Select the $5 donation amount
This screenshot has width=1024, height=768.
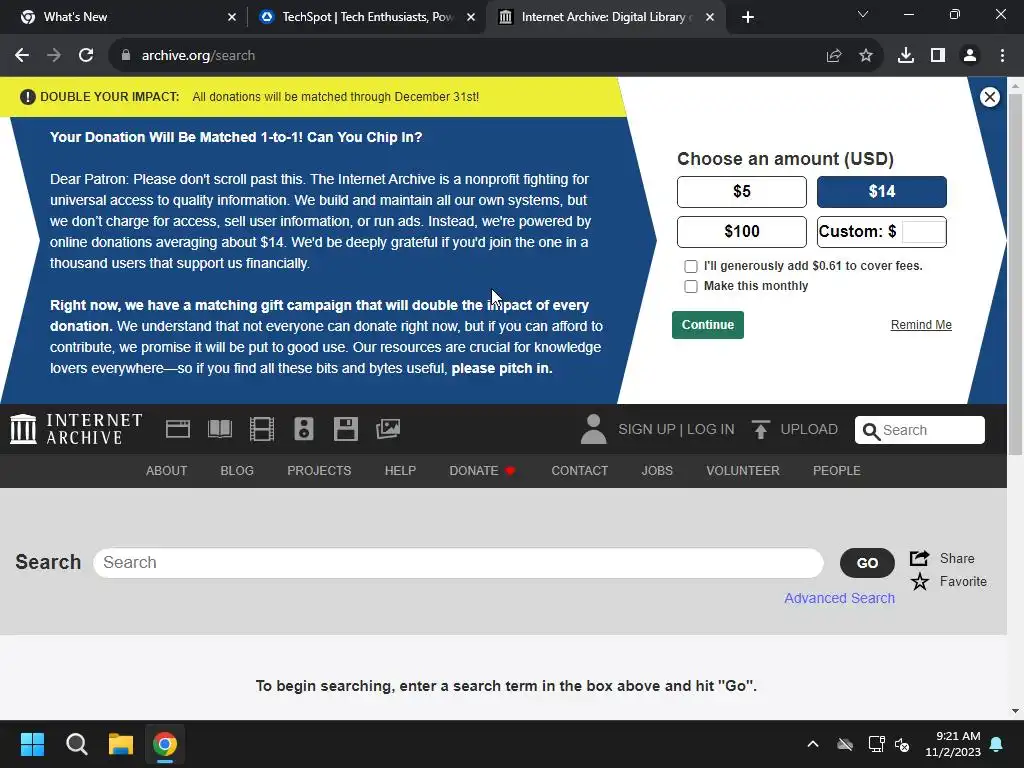tap(741, 192)
